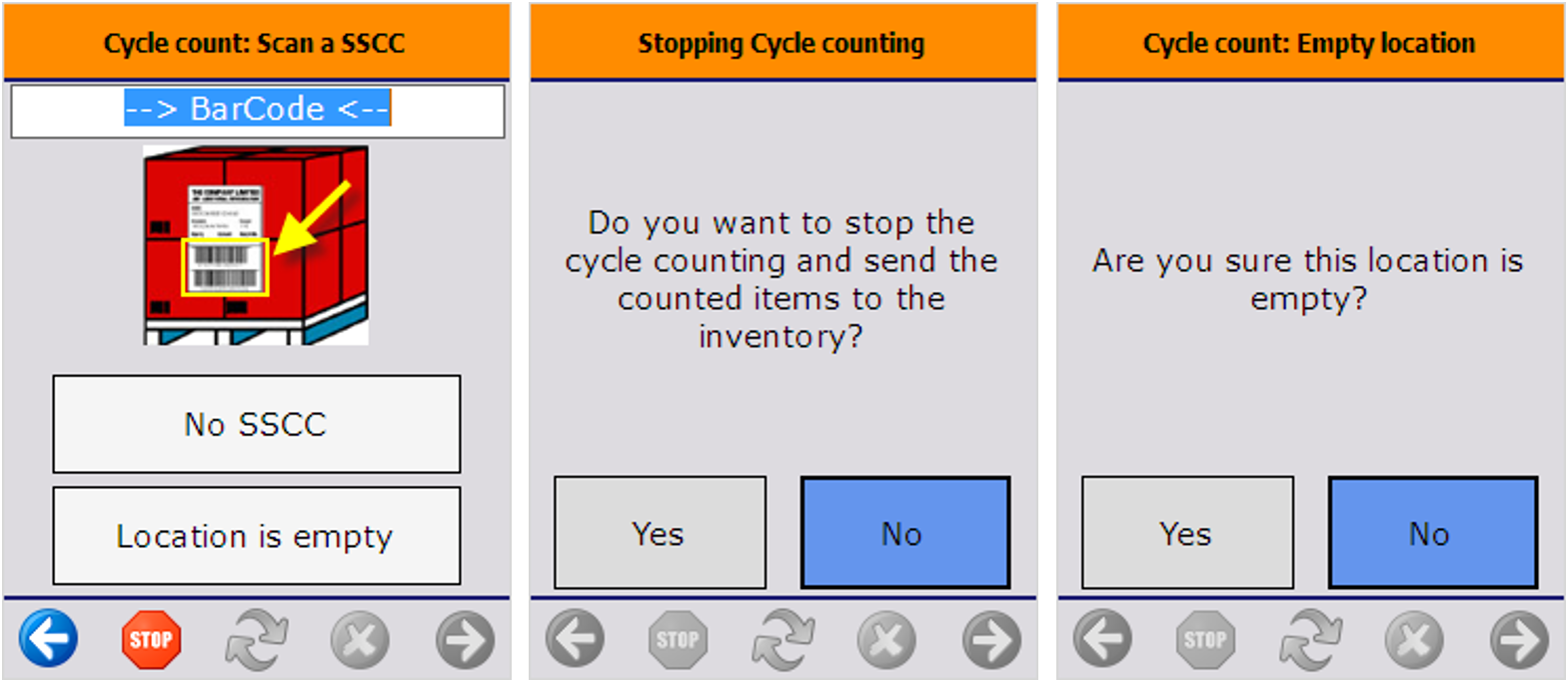Click the grey cancel X icon in the Scan a SSCC screen
Image resolution: width=1568 pixels, height=682 pixels.
tap(360, 639)
